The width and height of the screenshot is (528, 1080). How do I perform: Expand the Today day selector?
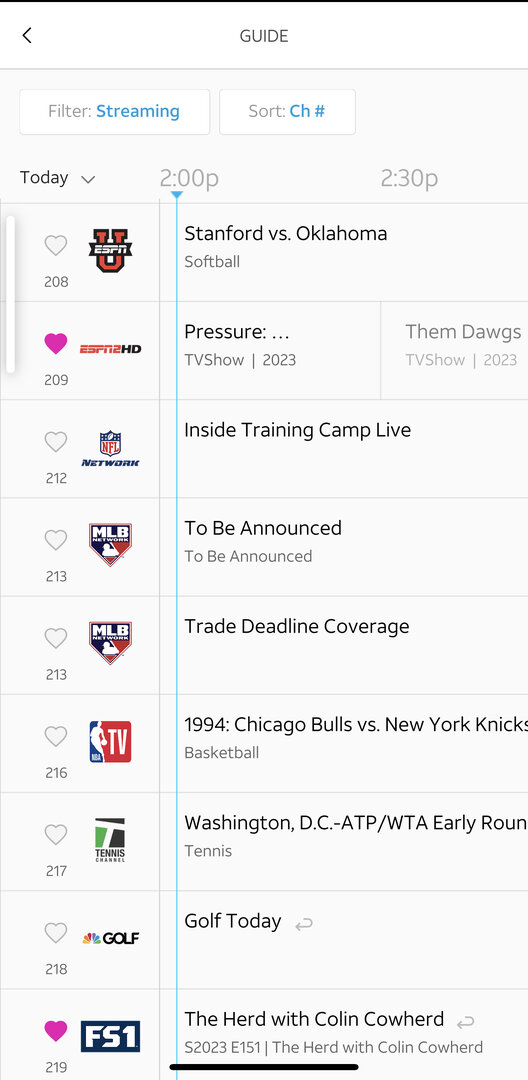[x=57, y=178]
